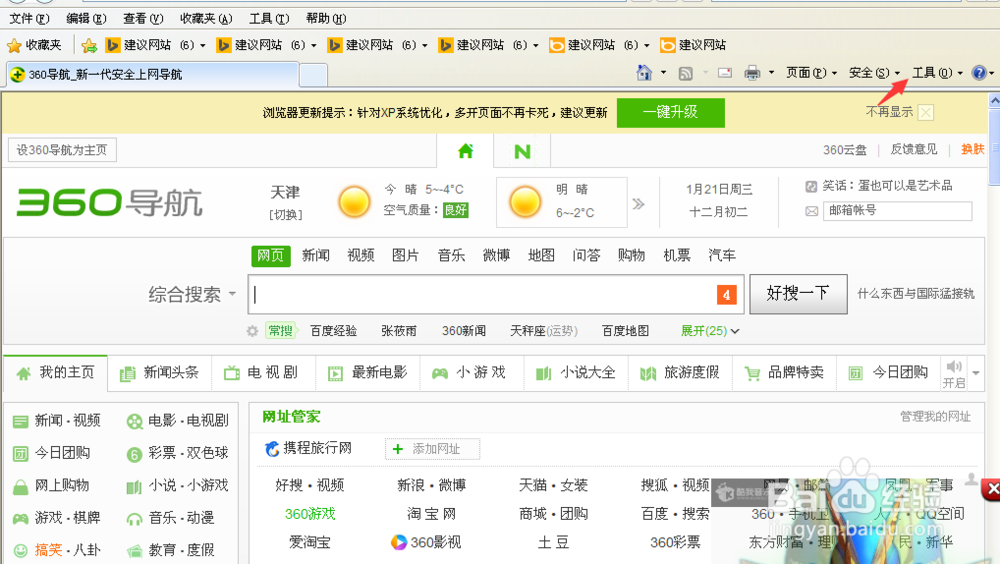Select the 视频 search category
The width and height of the screenshot is (1000, 564).
pos(360,256)
